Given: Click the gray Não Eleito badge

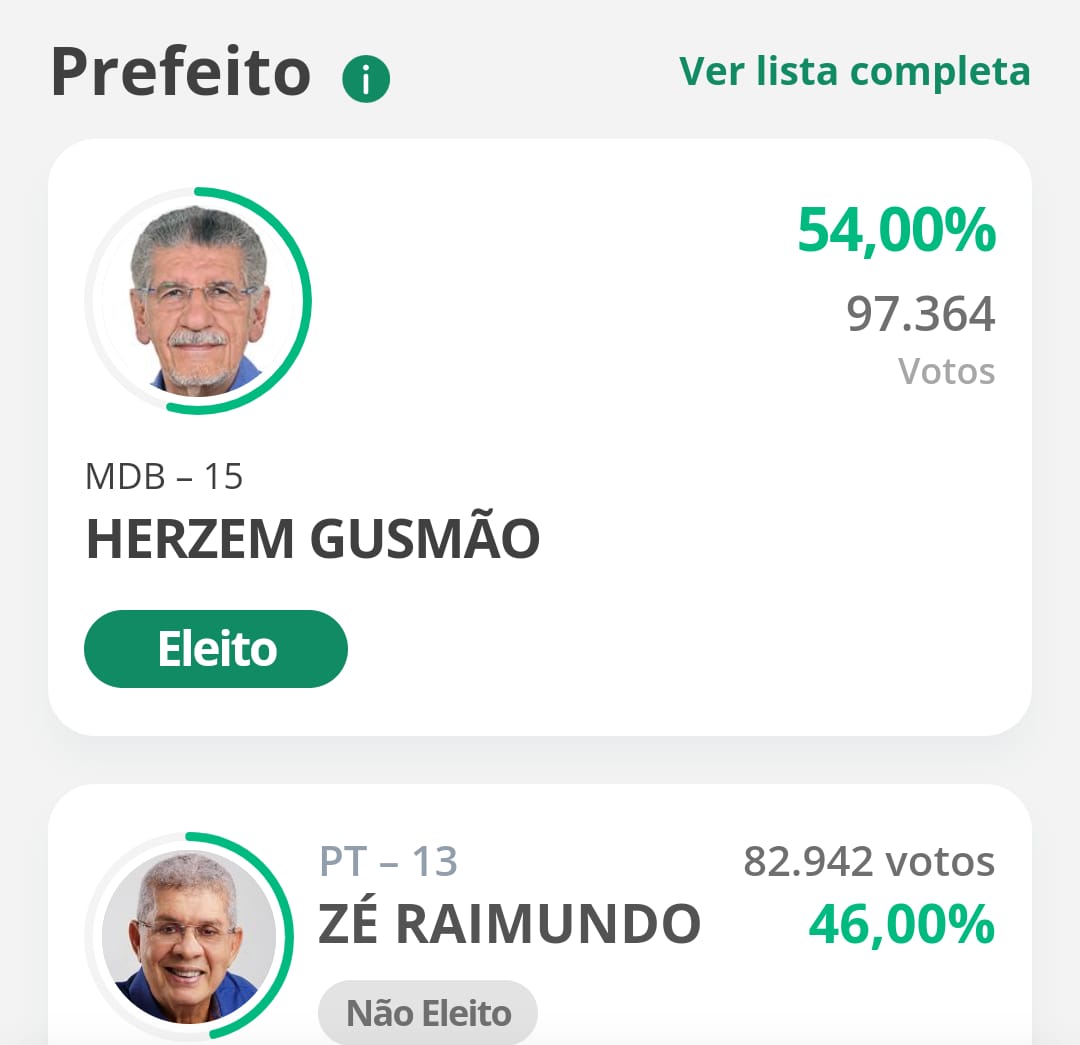Looking at the screenshot, I should [x=428, y=1013].
